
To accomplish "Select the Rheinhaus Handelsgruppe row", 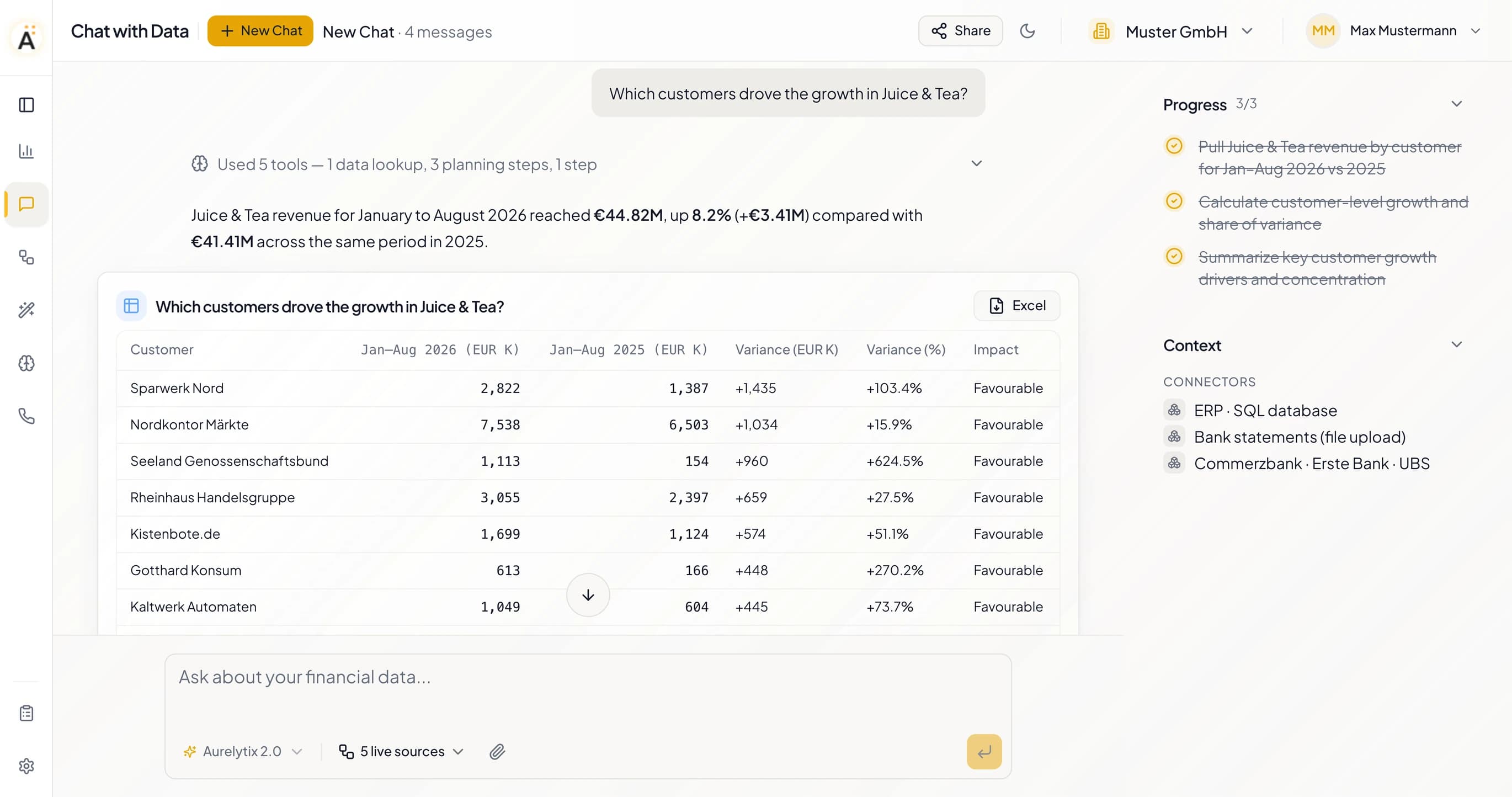I will [588, 497].
